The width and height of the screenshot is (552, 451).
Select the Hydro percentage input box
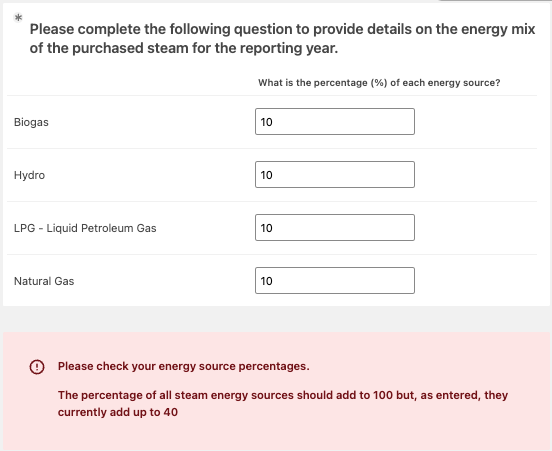[335, 175]
